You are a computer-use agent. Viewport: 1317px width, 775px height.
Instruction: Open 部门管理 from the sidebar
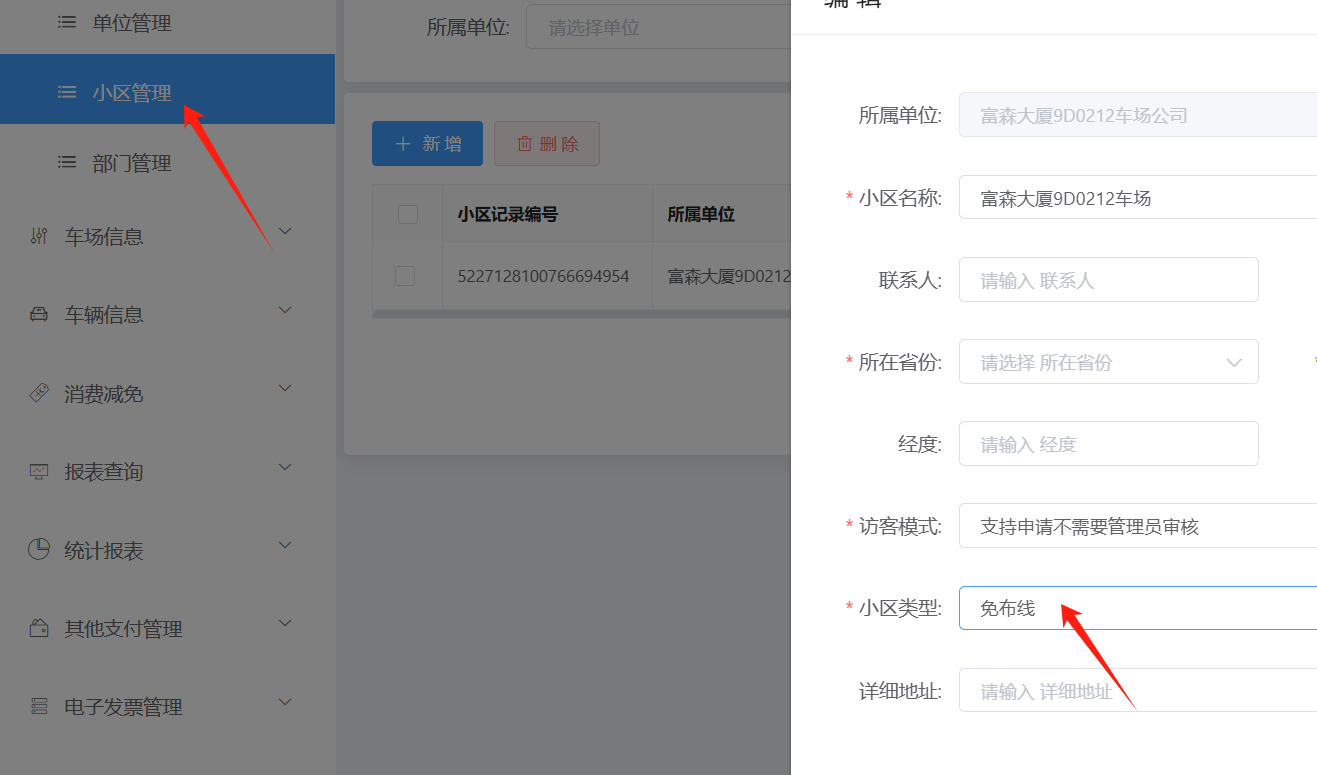167,163
